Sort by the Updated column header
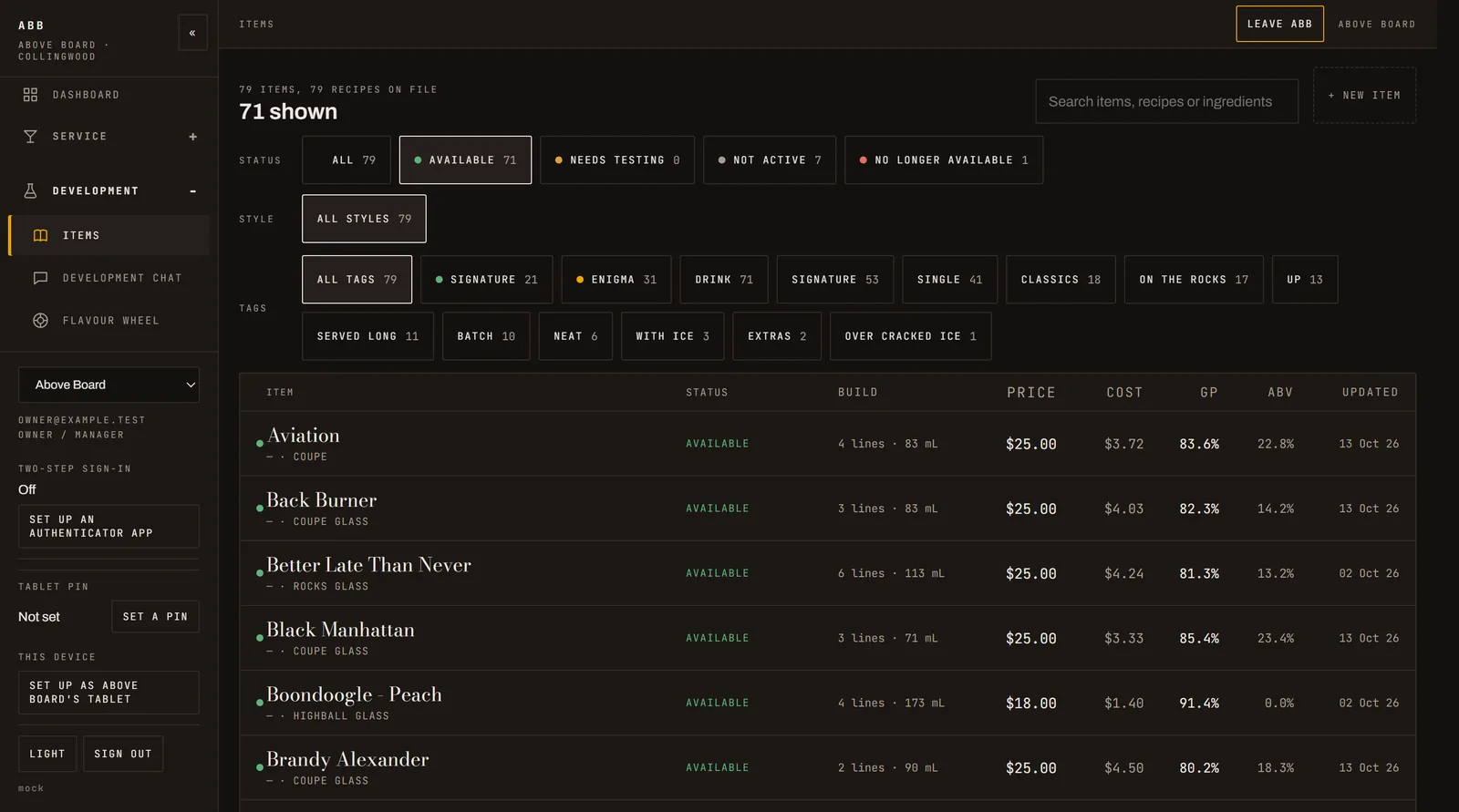 pos(1370,393)
